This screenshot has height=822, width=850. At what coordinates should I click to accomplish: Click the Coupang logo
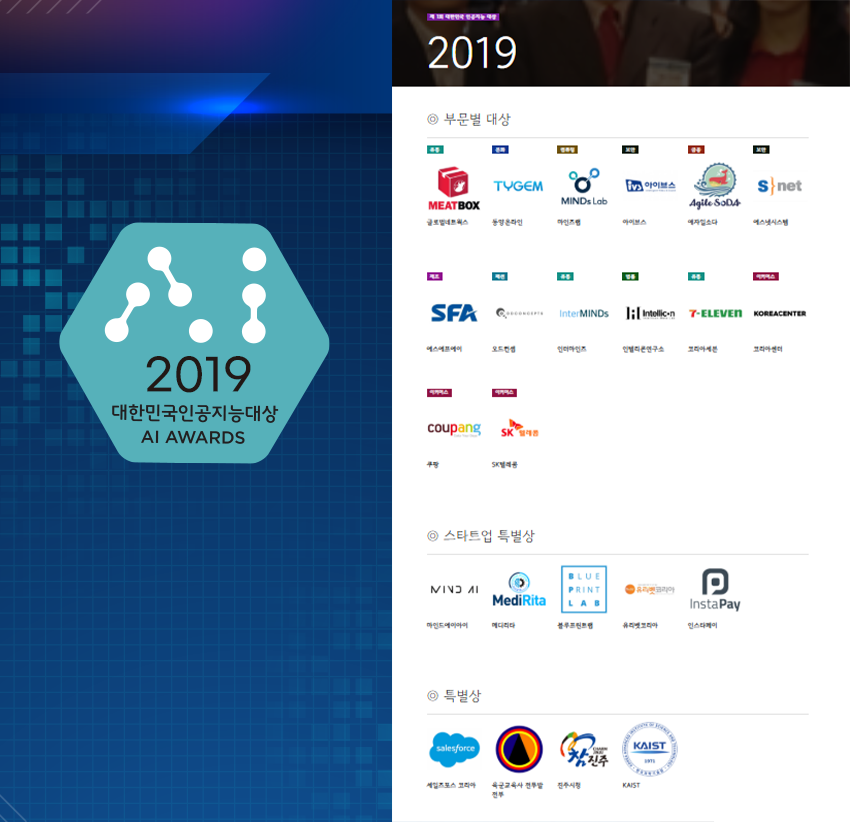(x=453, y=429)
